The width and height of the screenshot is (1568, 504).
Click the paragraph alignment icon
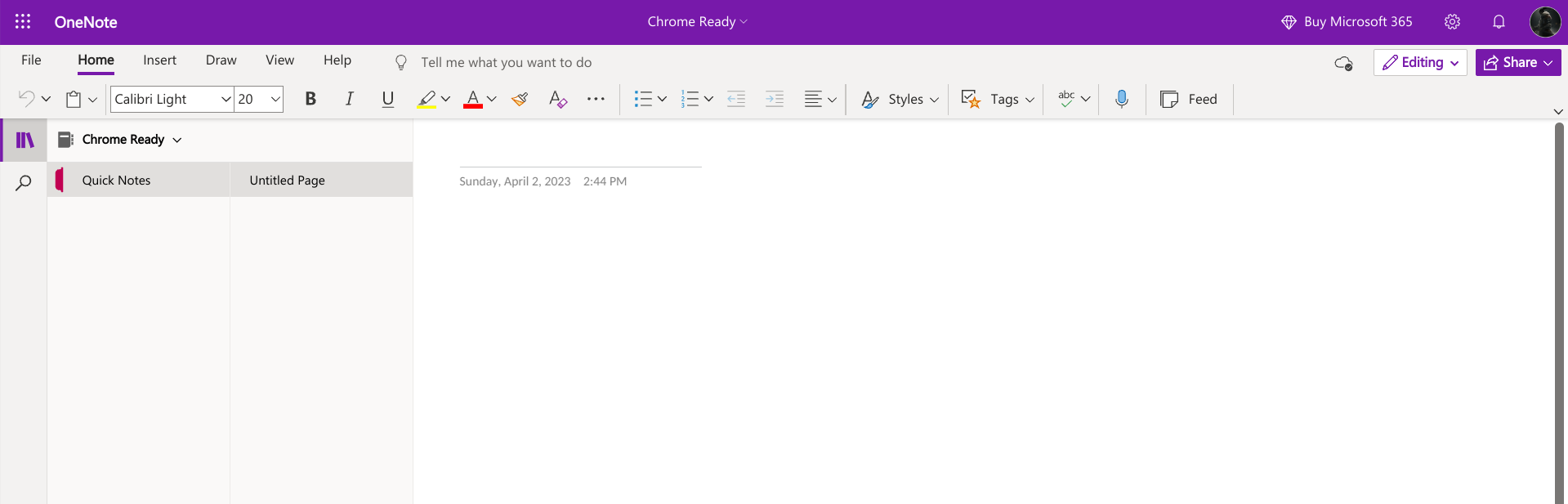click(x=813, y=99)
